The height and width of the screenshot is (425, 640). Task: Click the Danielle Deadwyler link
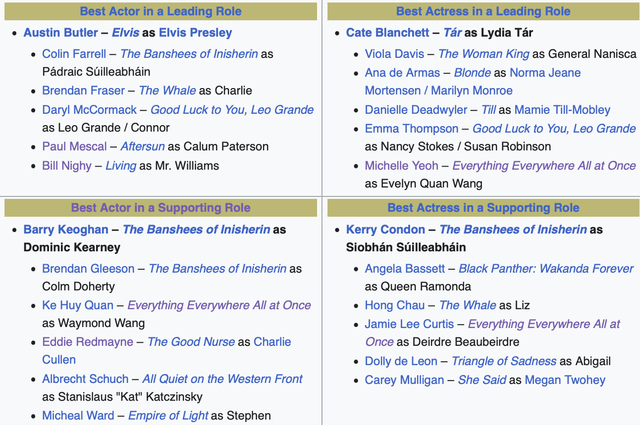[416, 110]
